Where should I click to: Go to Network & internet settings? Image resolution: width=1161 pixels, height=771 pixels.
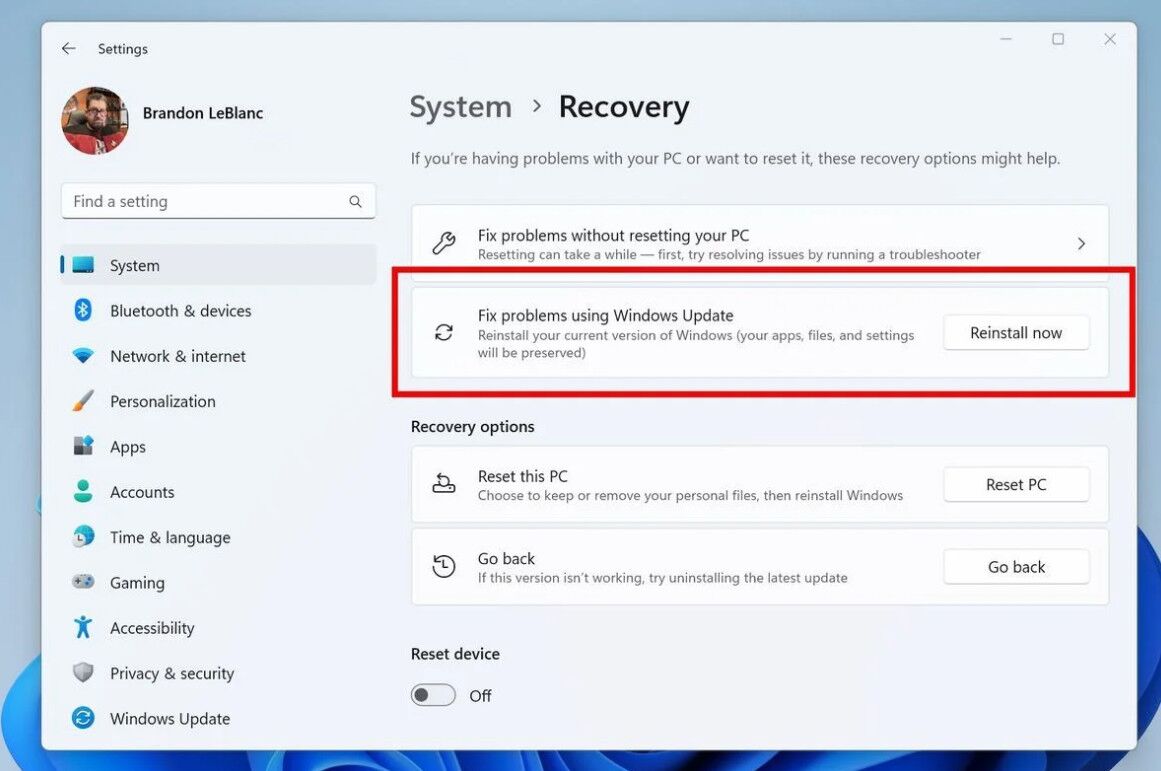point(178,356)
